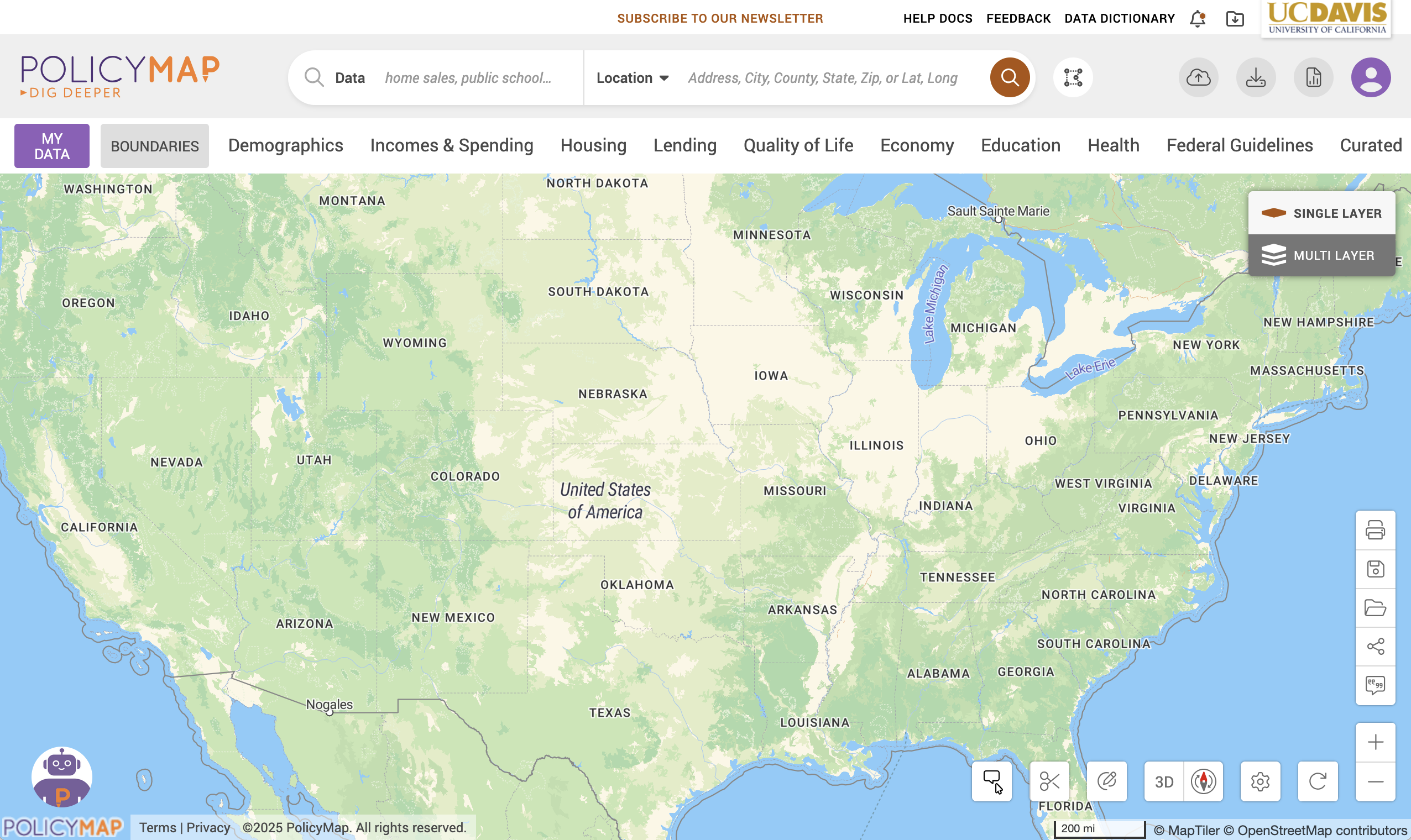Open the notification bell icon
Screen dimensions: 1411x840
(1198, 19)
